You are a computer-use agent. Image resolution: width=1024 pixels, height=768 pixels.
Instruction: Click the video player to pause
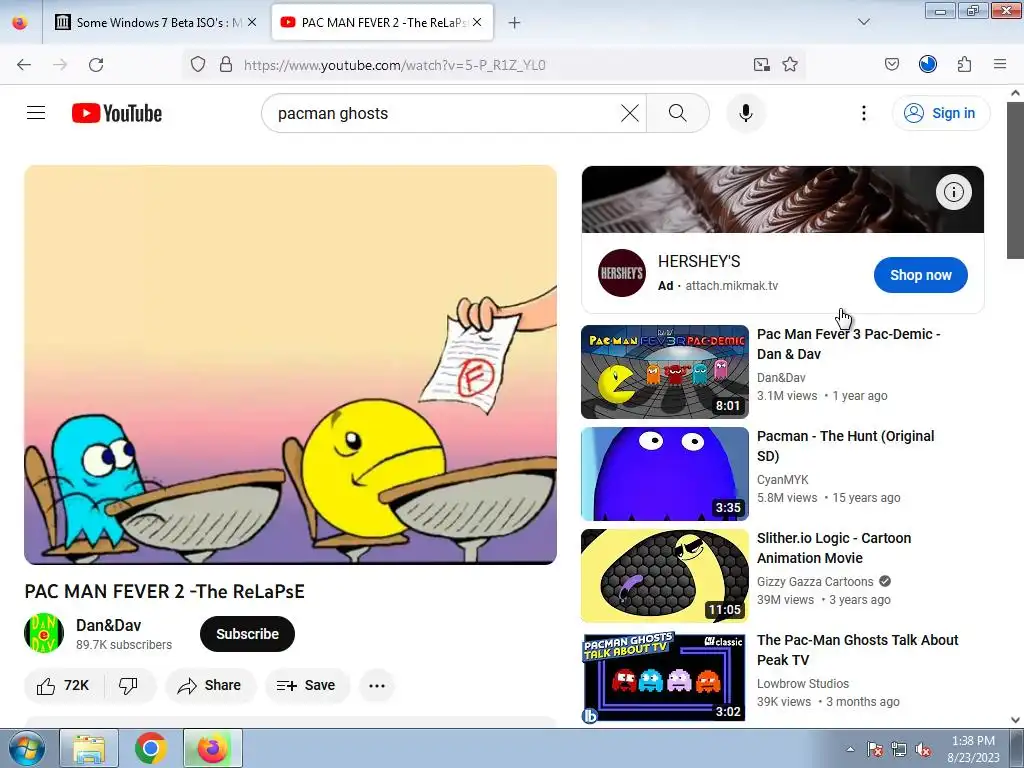(x=291, y=364)
